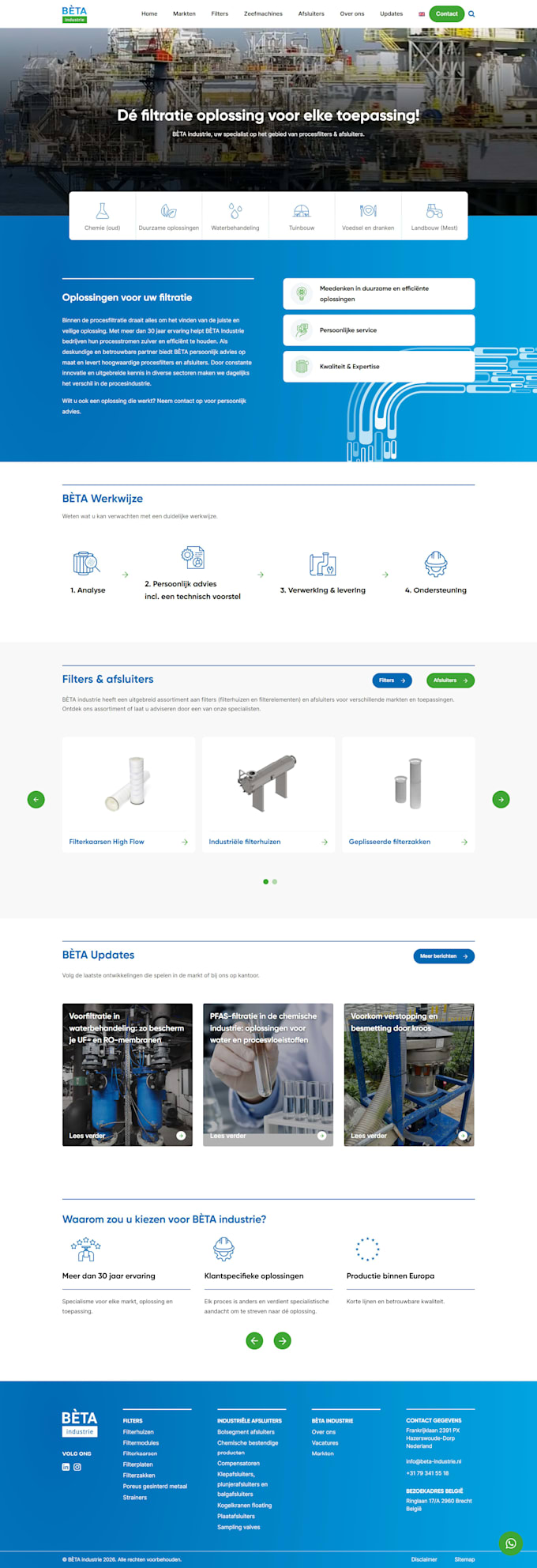Select the Duurzame oplossingen market tile

tap(169, 216)
